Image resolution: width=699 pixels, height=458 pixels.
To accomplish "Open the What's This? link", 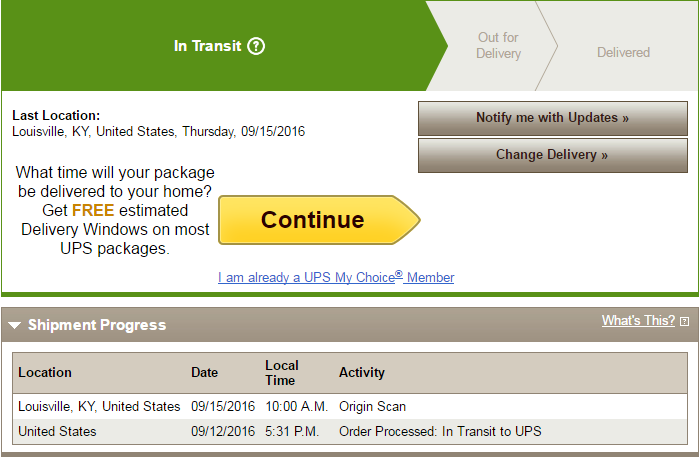I will tap(638, 321).
